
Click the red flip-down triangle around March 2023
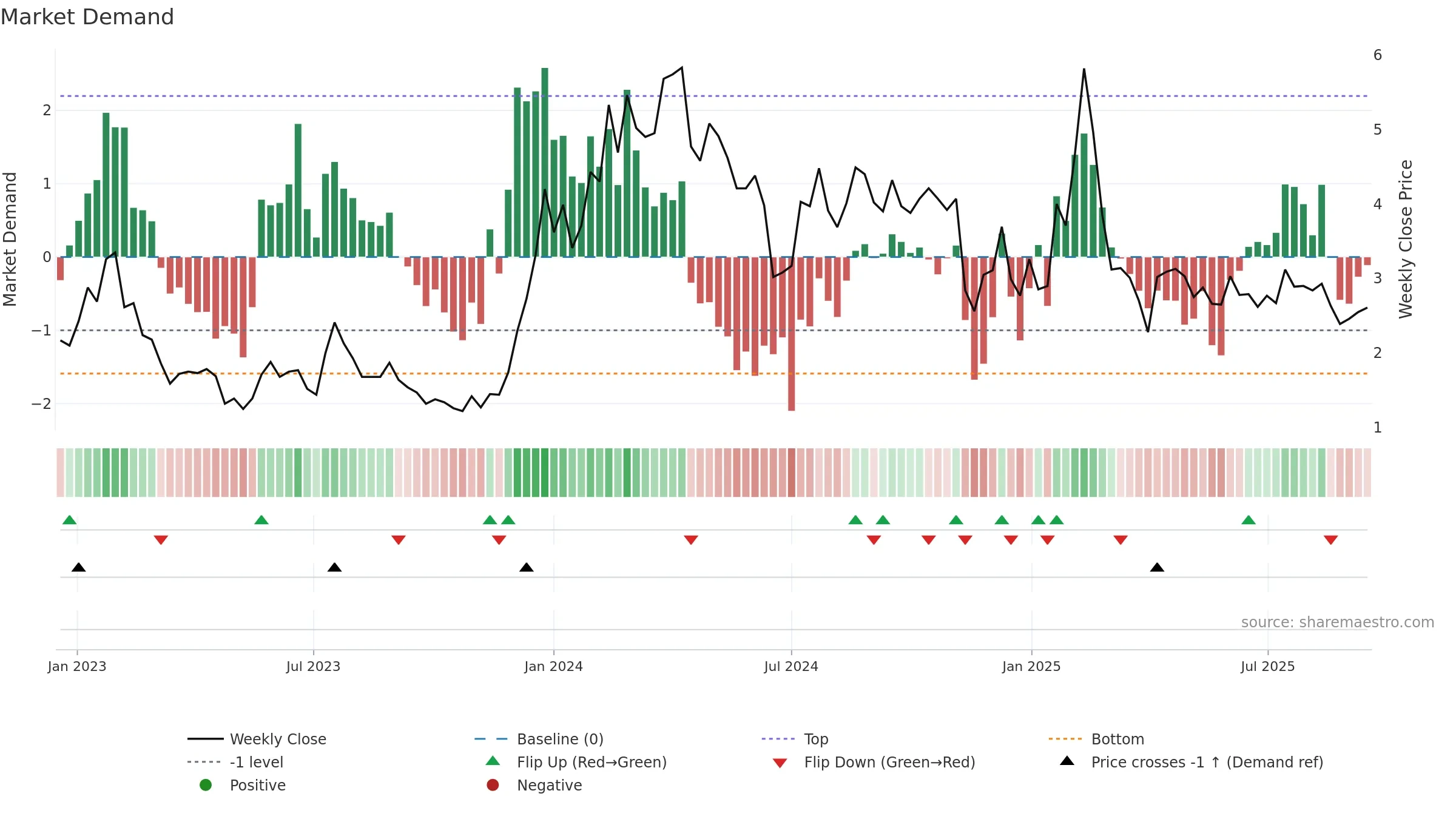coord(161,540)
